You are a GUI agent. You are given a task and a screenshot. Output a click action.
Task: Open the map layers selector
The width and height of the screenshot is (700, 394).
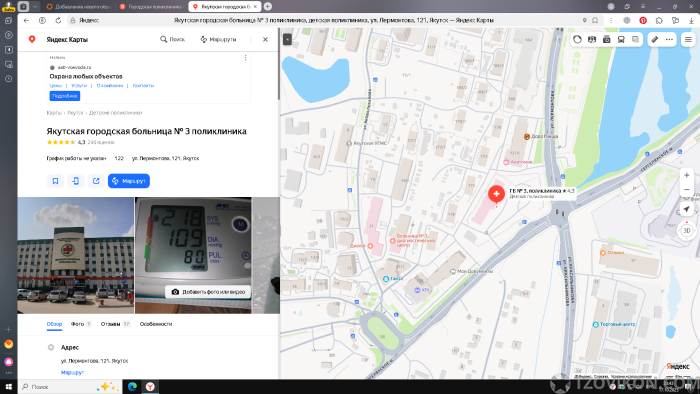pyautogui.click(x=635, y=39)
